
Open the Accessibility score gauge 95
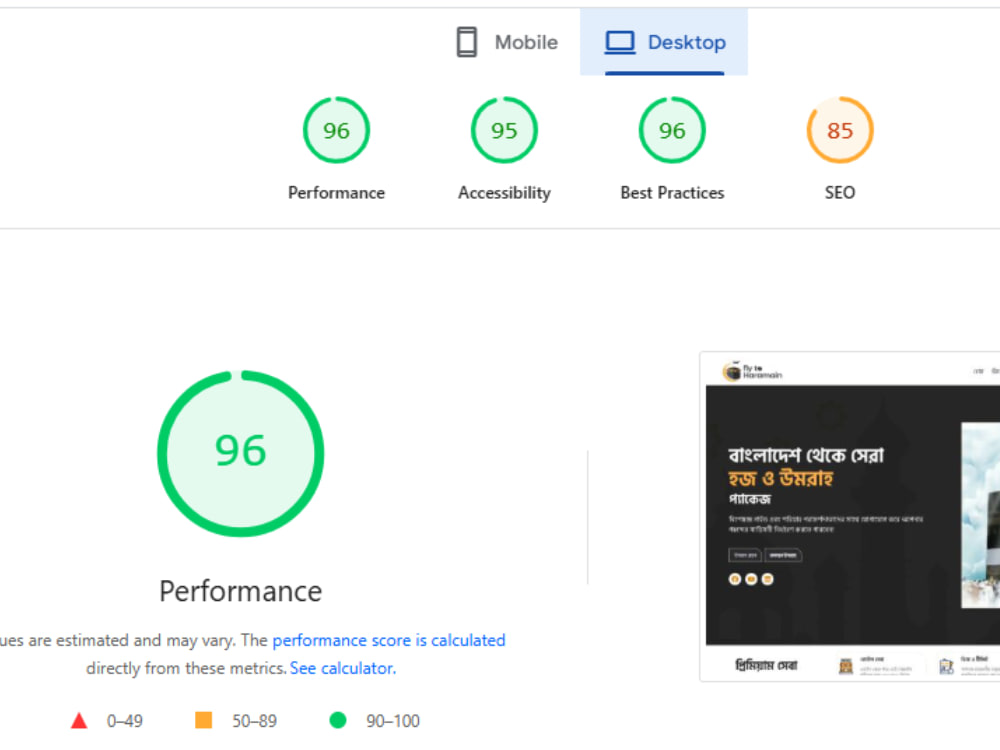504,130
